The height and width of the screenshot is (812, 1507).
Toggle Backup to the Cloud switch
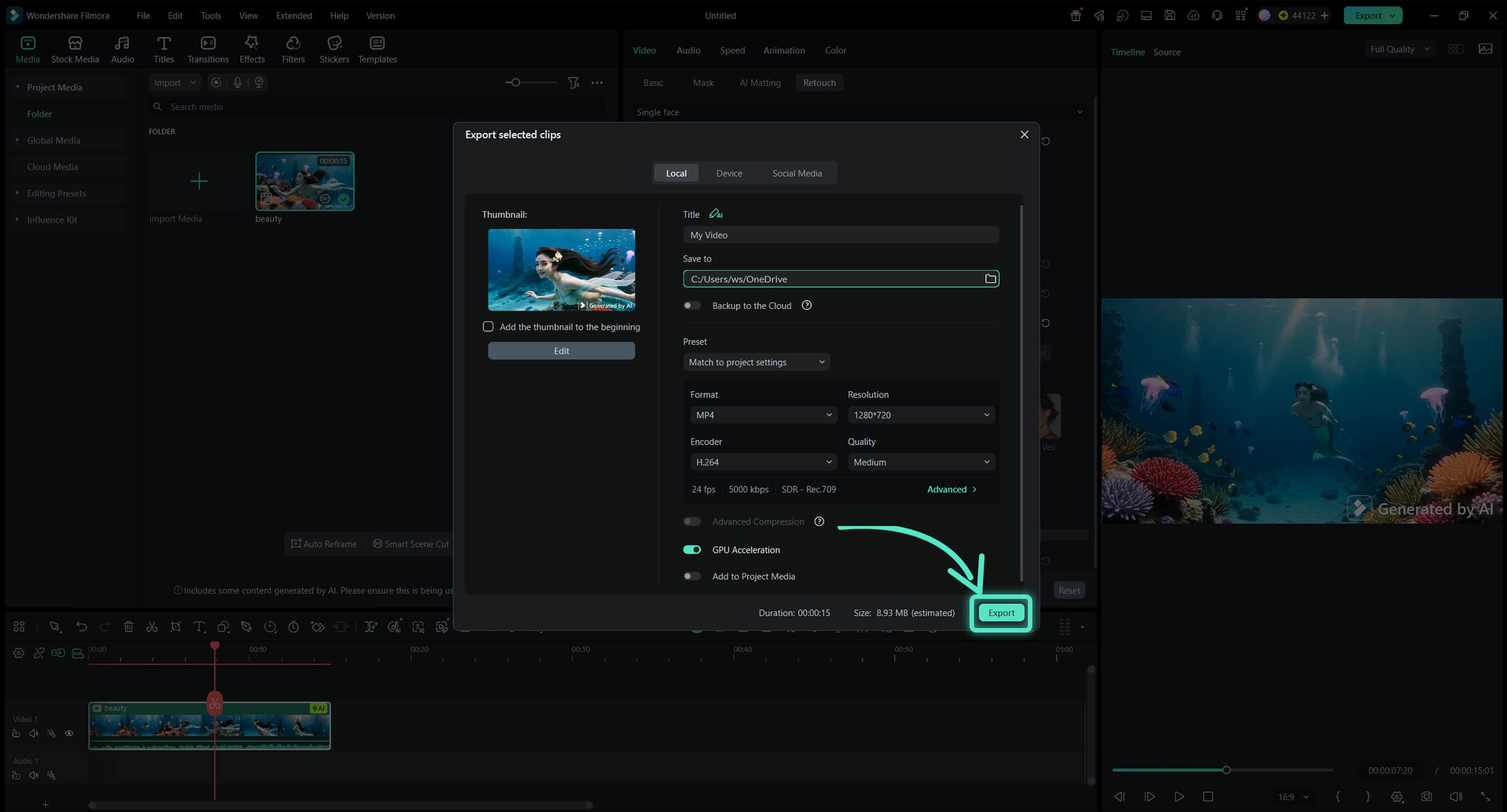pyautogui.click(x=692, y=305)
